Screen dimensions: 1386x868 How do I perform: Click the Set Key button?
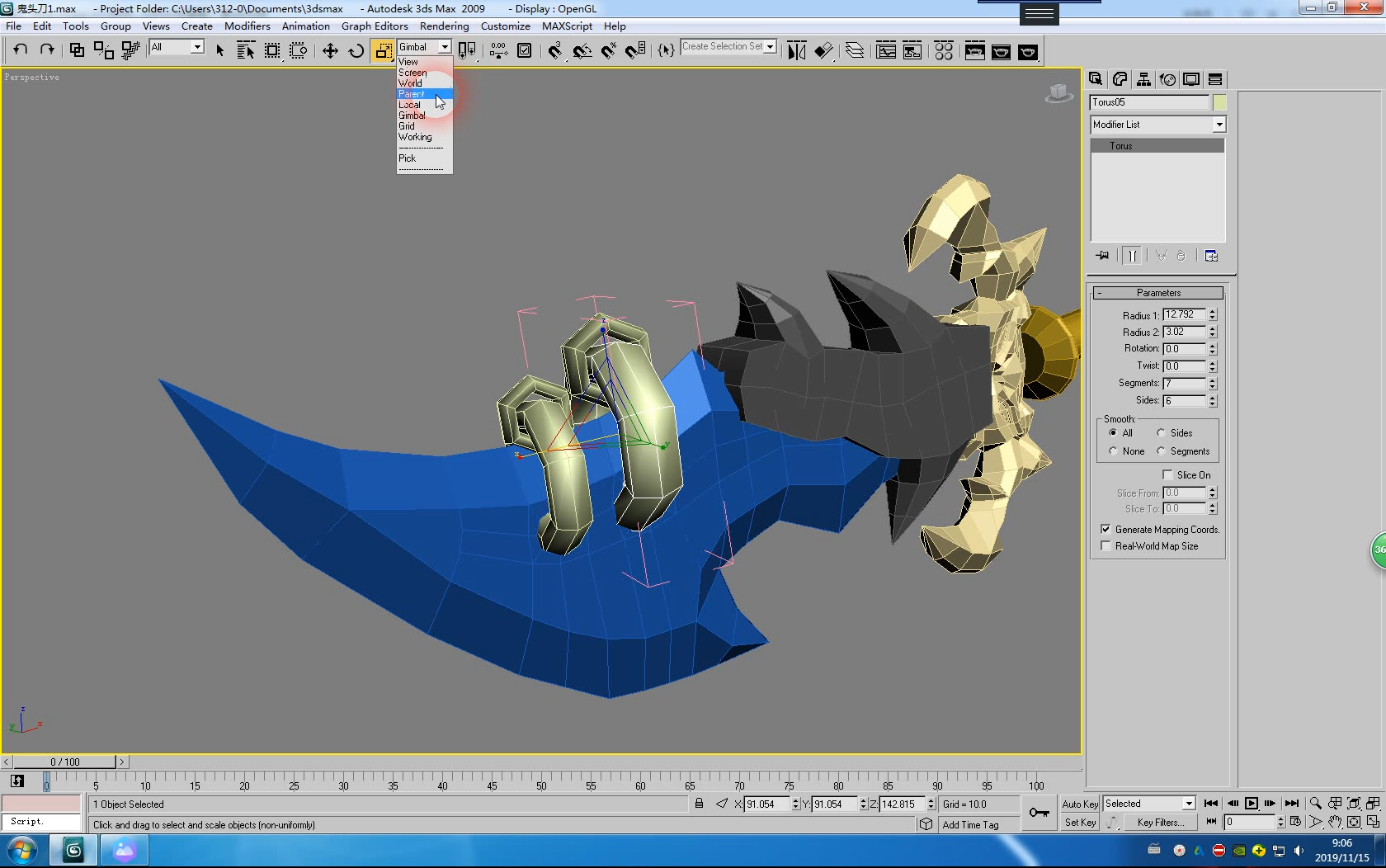coord(1080,823)
